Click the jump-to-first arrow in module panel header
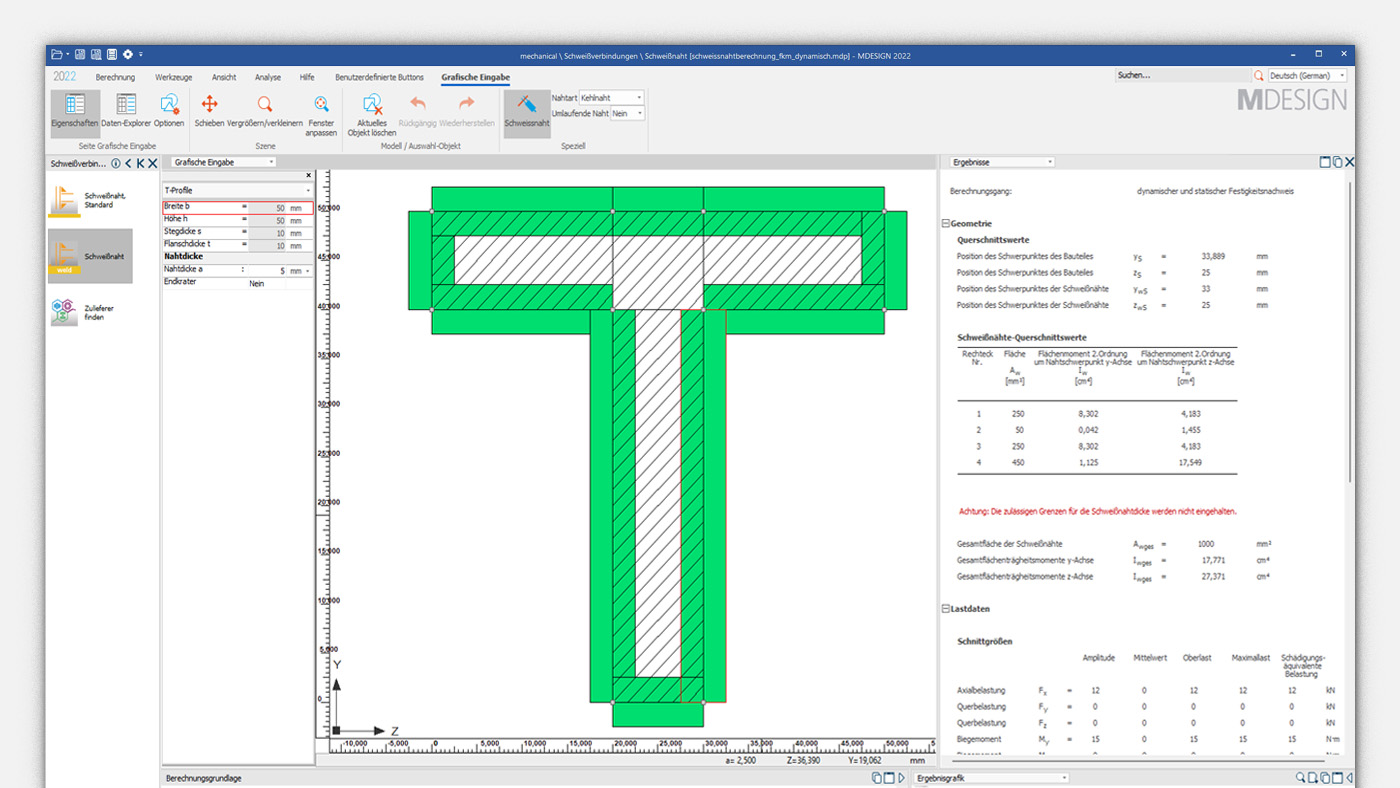The width and height of the screenshot is (1400, 788). tap(141, 163)
